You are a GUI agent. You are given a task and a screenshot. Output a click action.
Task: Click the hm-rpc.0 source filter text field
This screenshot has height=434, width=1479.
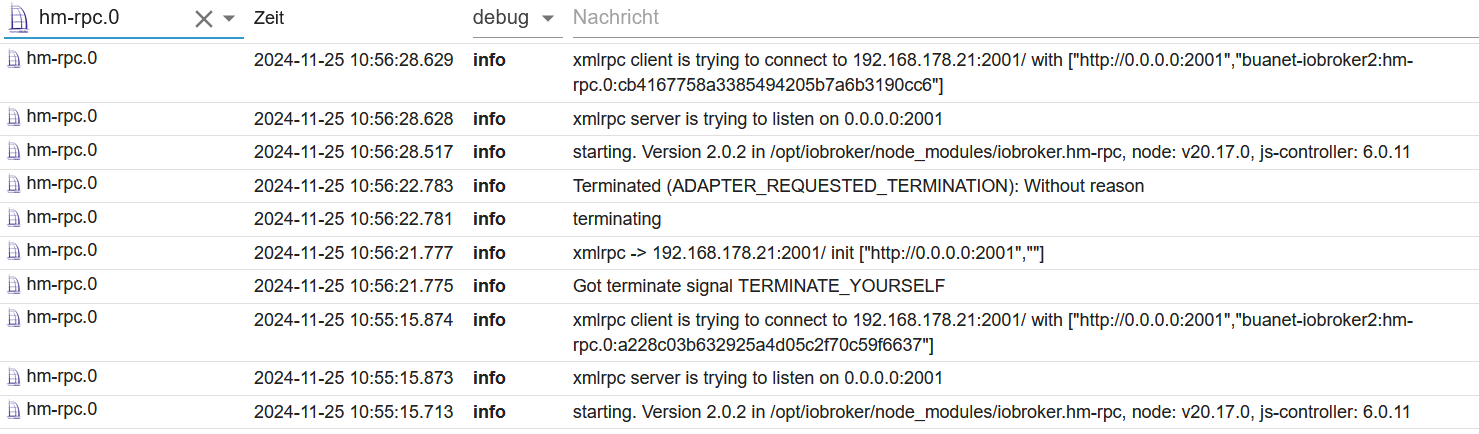point(112,18)
